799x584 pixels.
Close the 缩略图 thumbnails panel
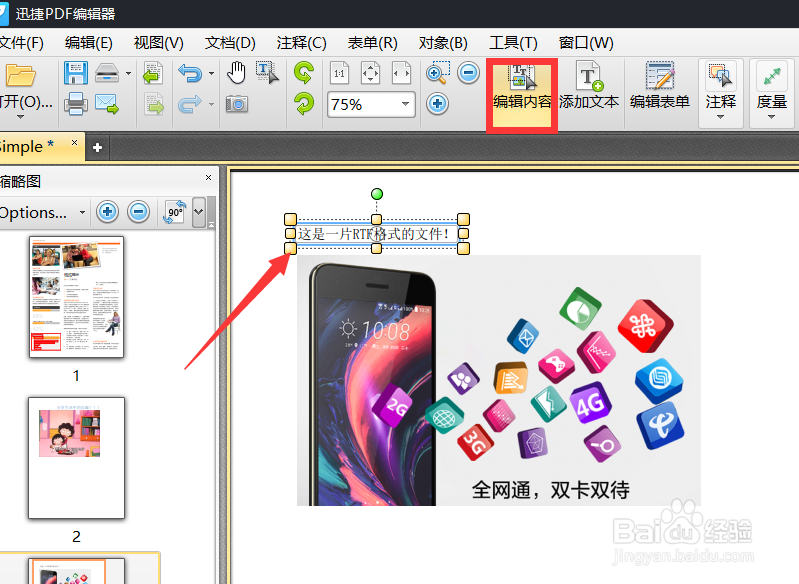point(208,177)
